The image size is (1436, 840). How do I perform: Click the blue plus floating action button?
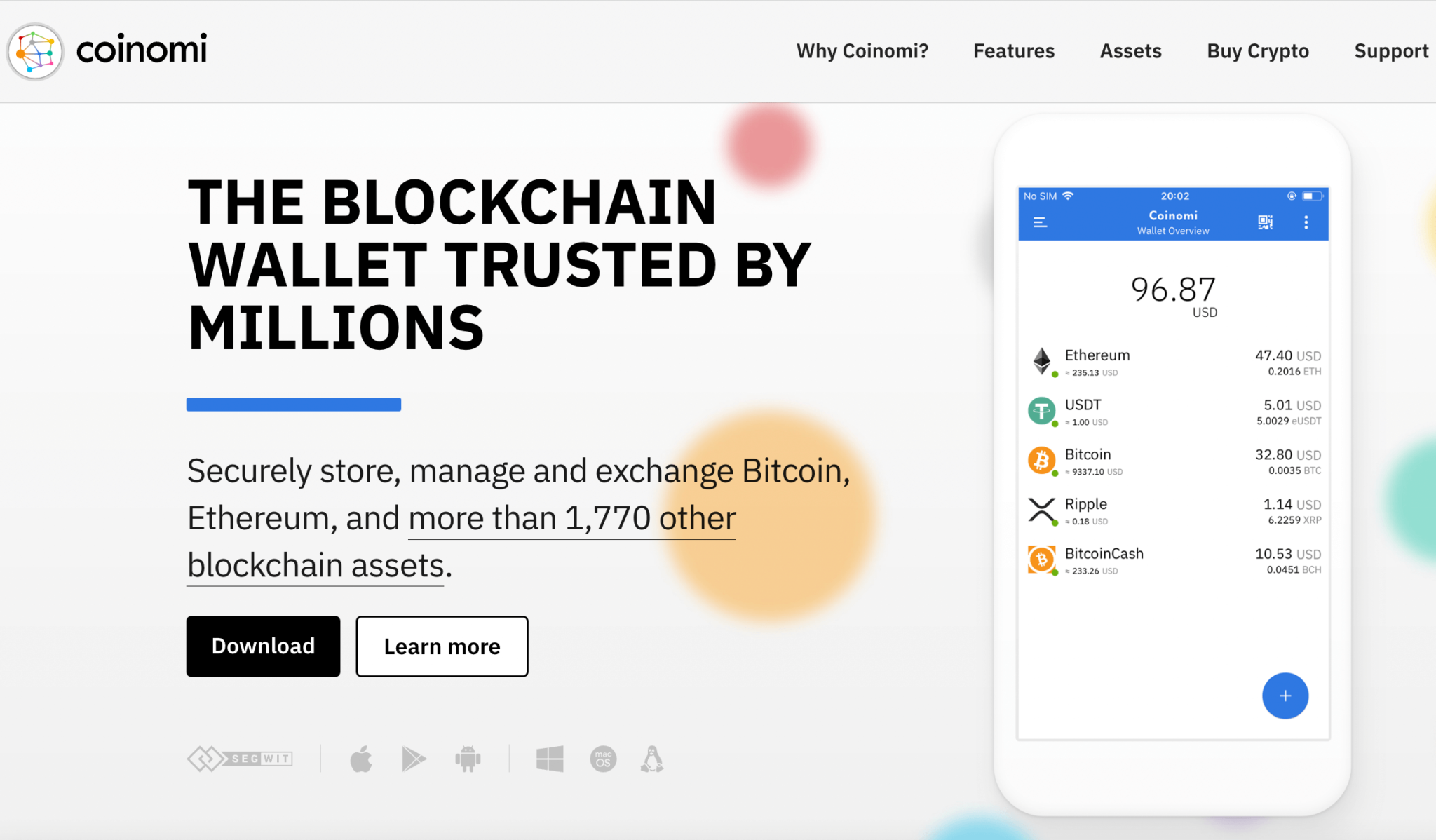pos(1285,696)
